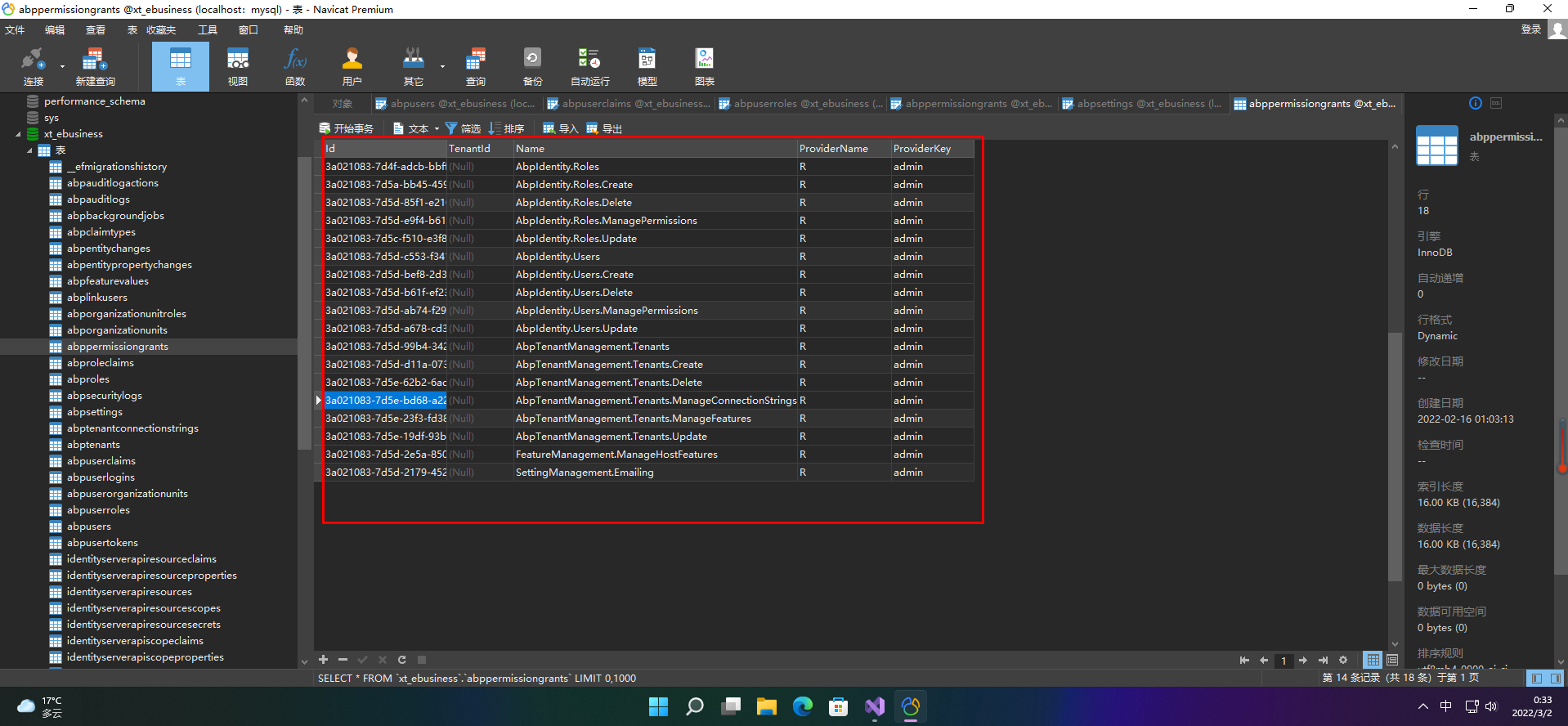
Task: Select abproles table in tree
Action: point(88,379)
